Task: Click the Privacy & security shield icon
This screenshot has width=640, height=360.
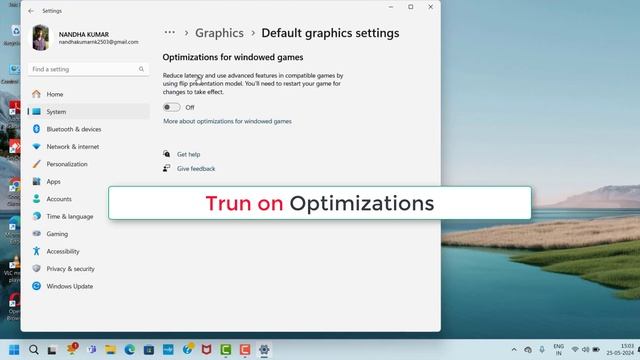Action: tap(36, 269)
